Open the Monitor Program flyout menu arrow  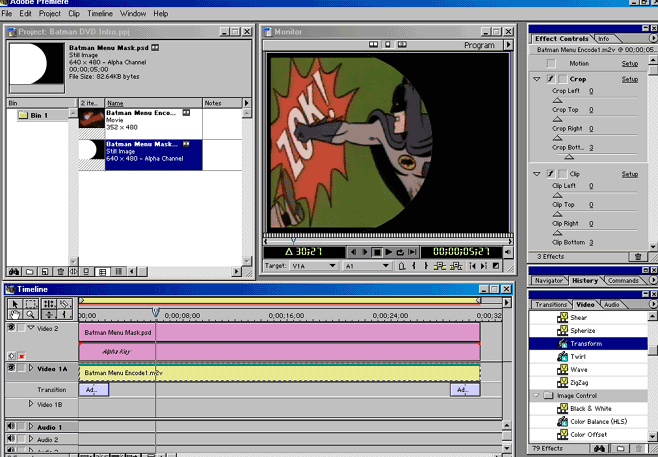point(508,44)
